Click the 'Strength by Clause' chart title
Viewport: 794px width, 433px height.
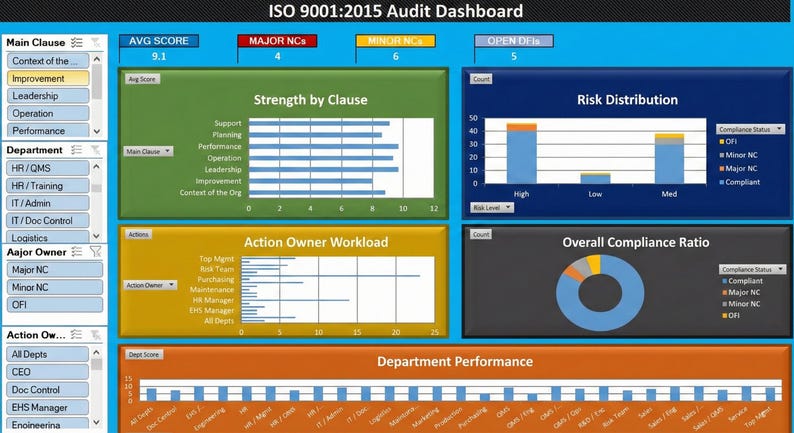tap(310, 100)
